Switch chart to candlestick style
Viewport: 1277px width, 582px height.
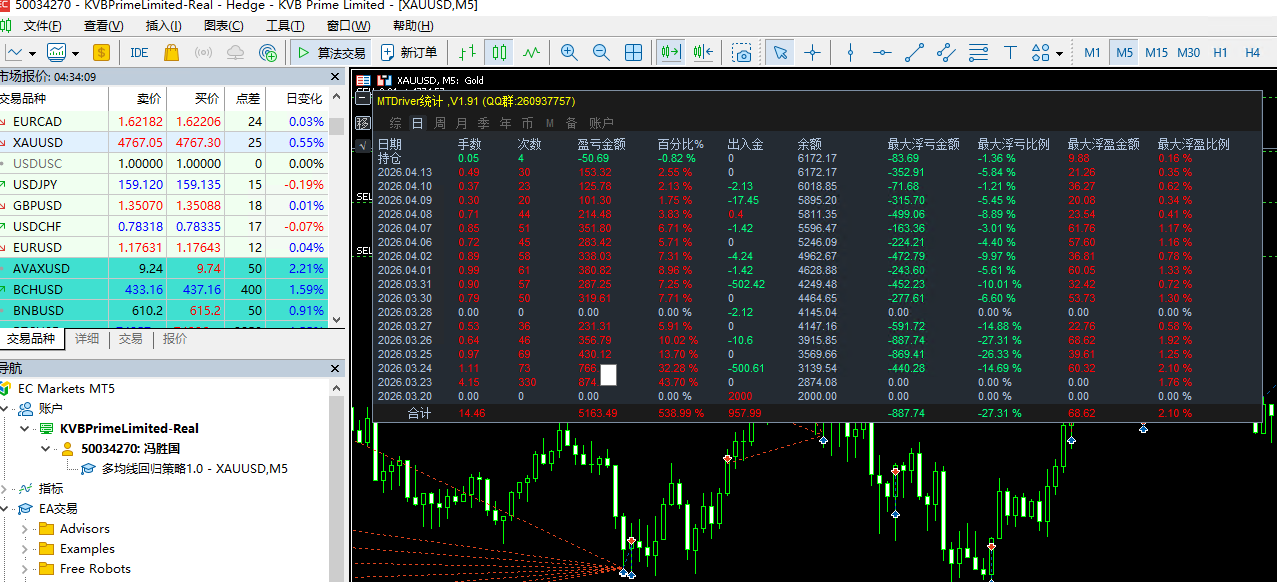coord(499,52)
